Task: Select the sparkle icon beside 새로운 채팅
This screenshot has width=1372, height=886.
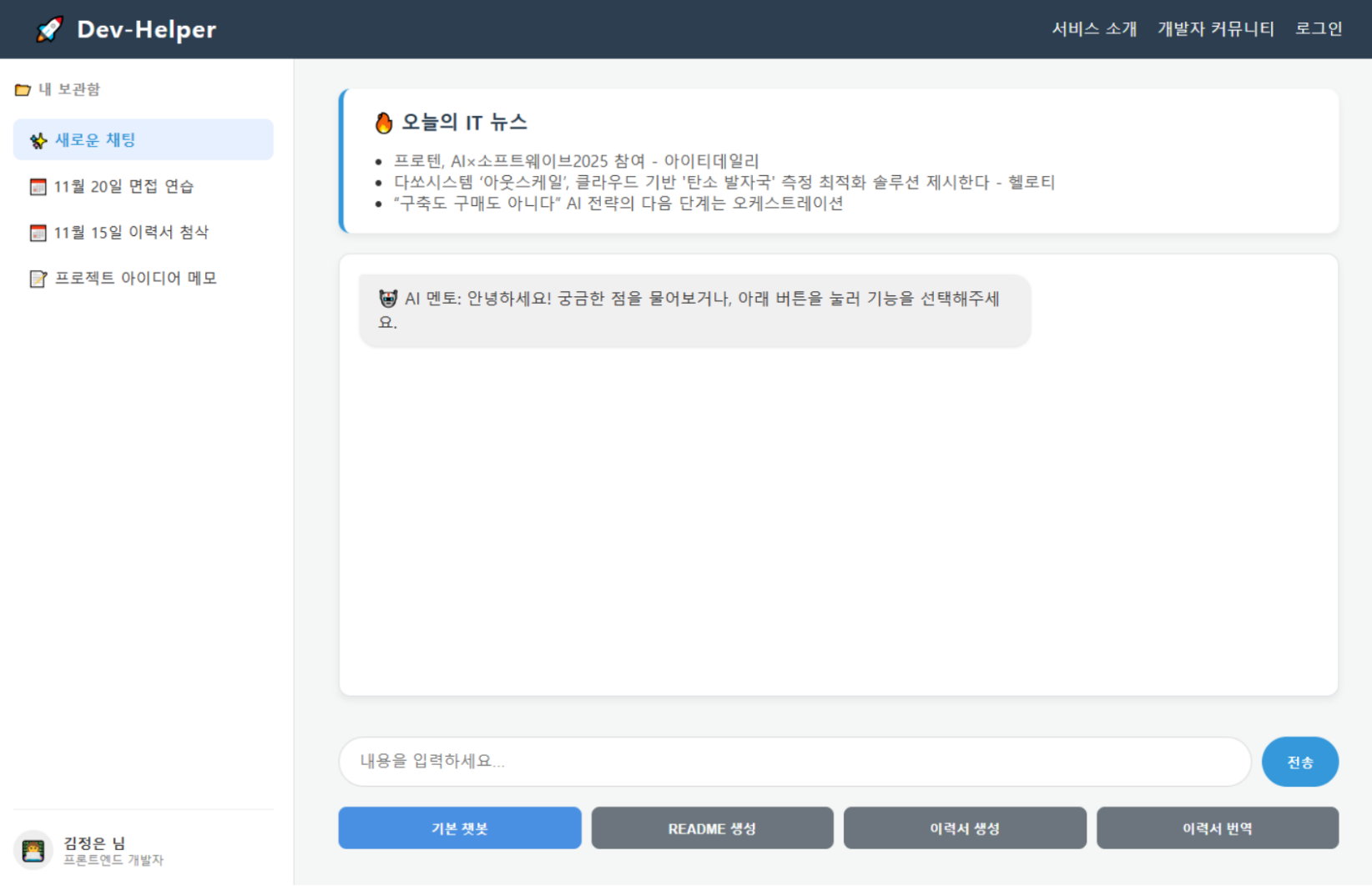Action: point(38,140)
